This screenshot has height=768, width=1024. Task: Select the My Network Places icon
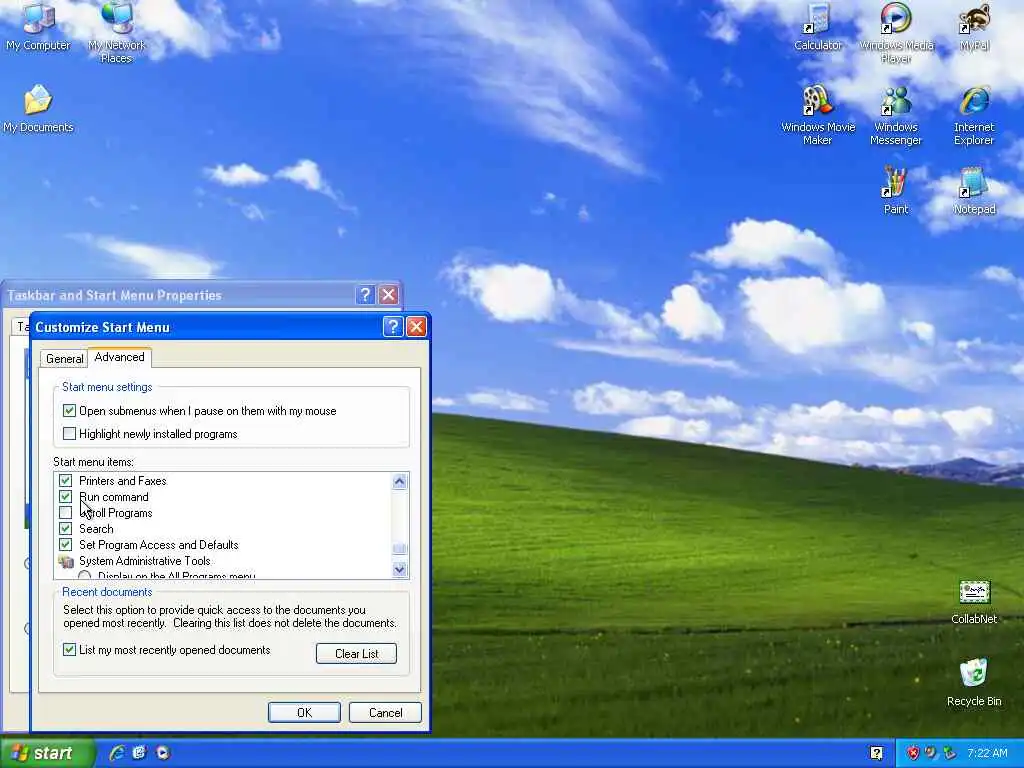[x=116, y=31]
